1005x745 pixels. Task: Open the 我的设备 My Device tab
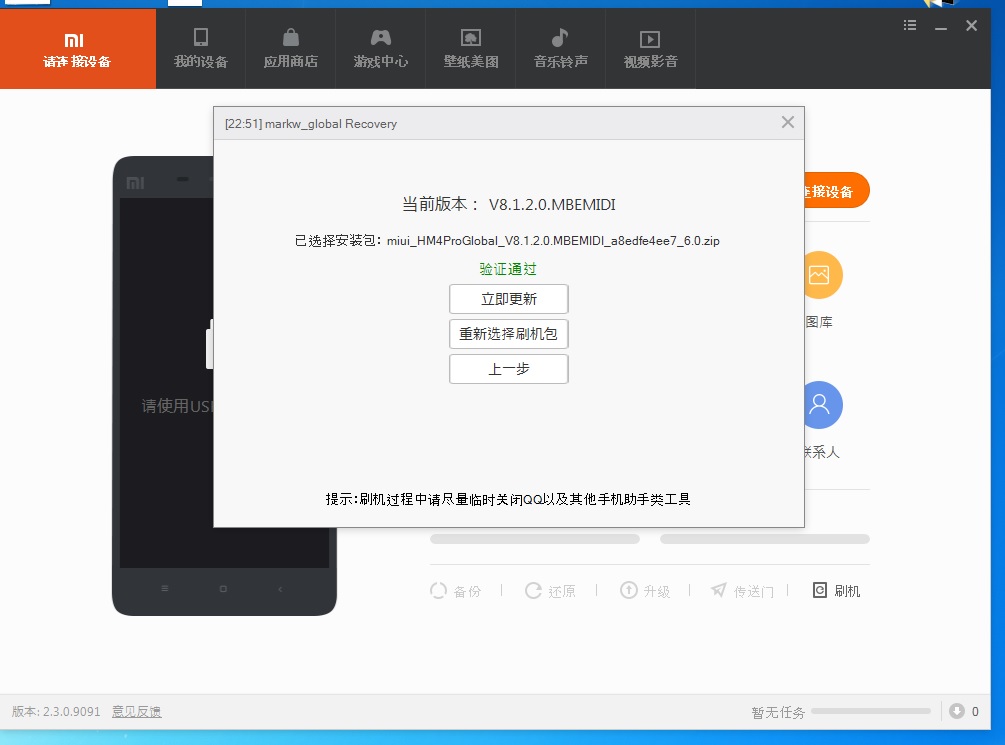click(x=201, y=49)
